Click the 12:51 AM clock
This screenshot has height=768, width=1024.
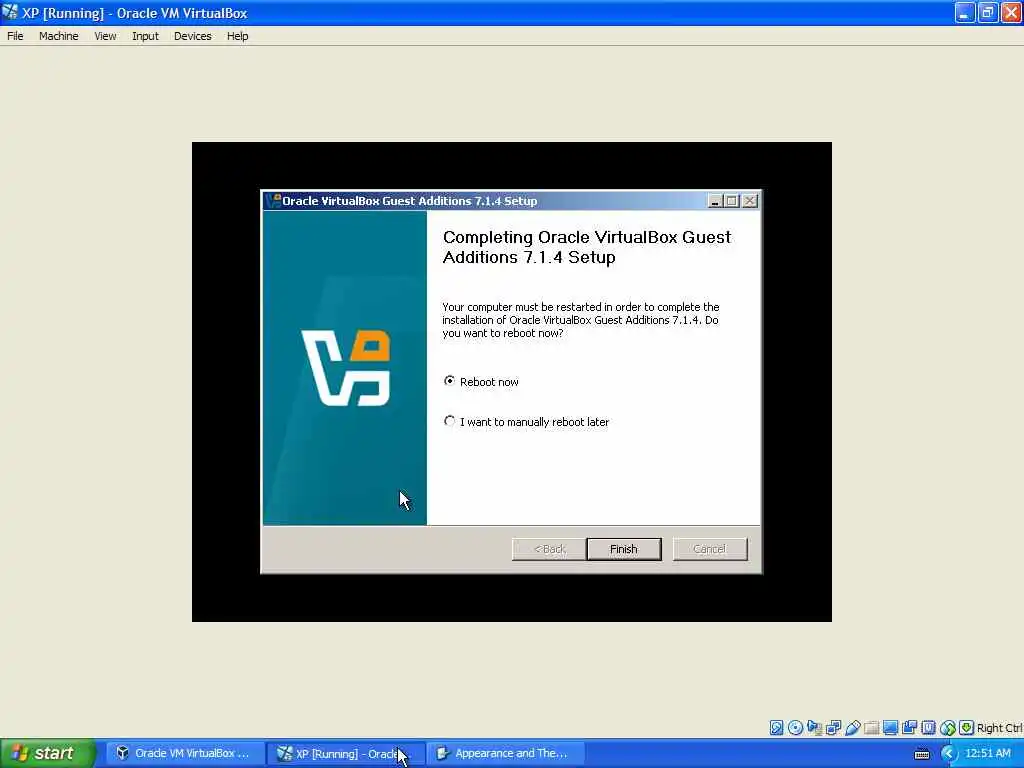987,754
